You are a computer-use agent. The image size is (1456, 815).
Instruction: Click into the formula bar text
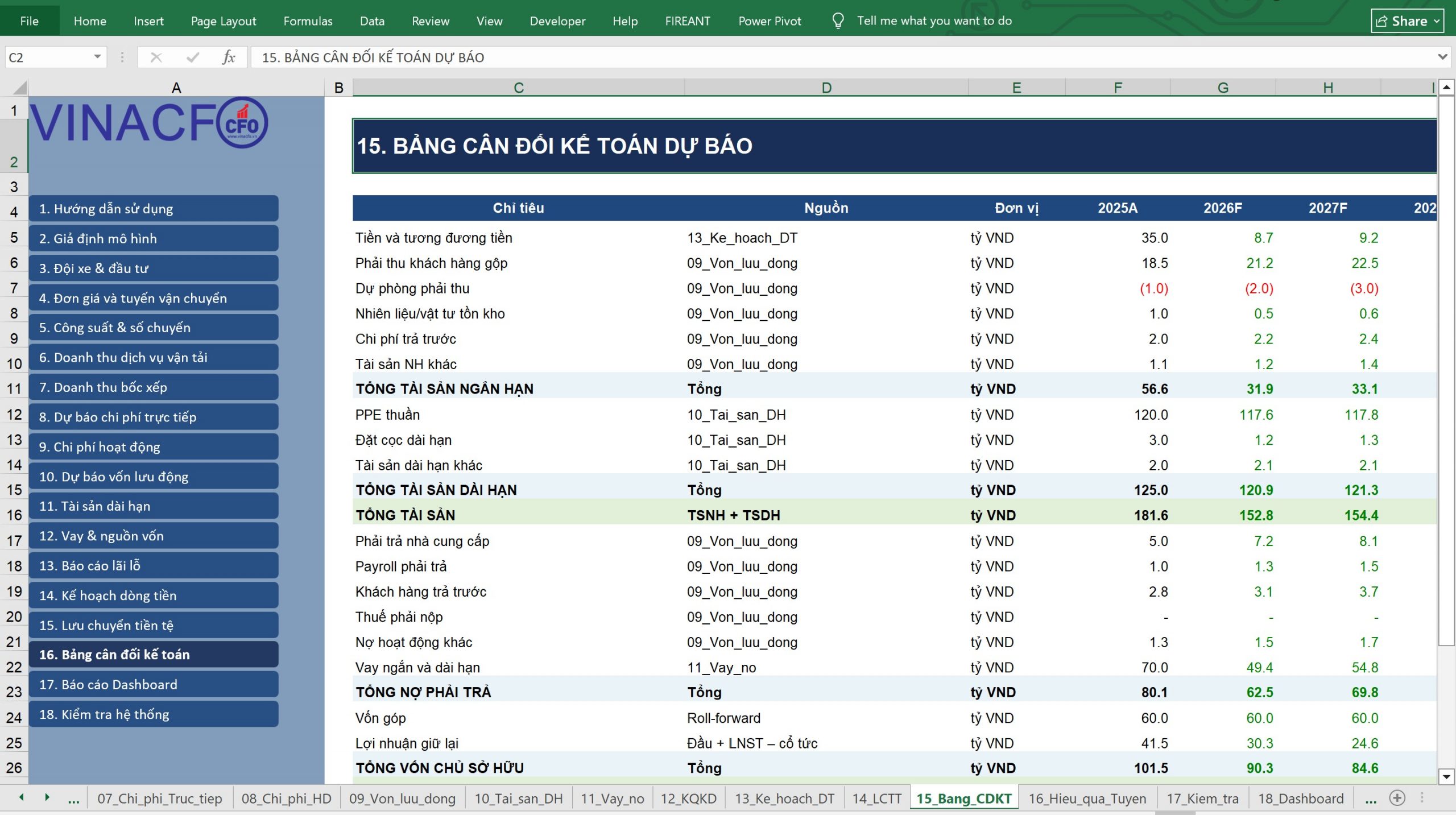(842, 57)
